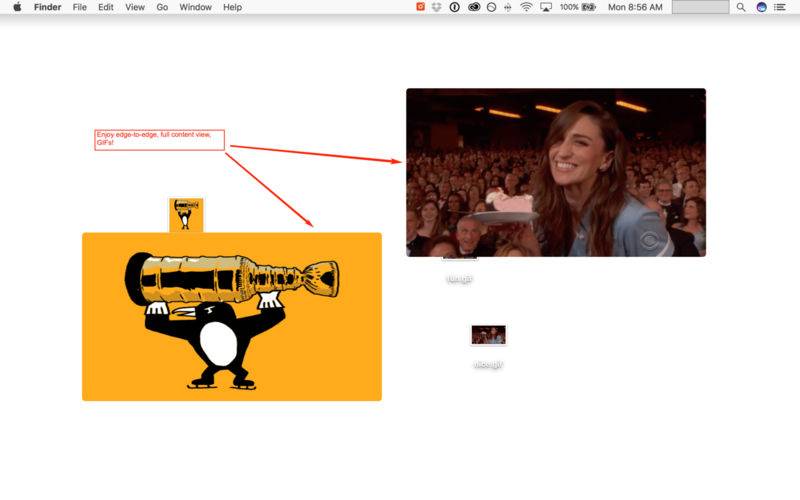
Task: Activate Siri from the menu bar
Action: click(x=761, y=7)
